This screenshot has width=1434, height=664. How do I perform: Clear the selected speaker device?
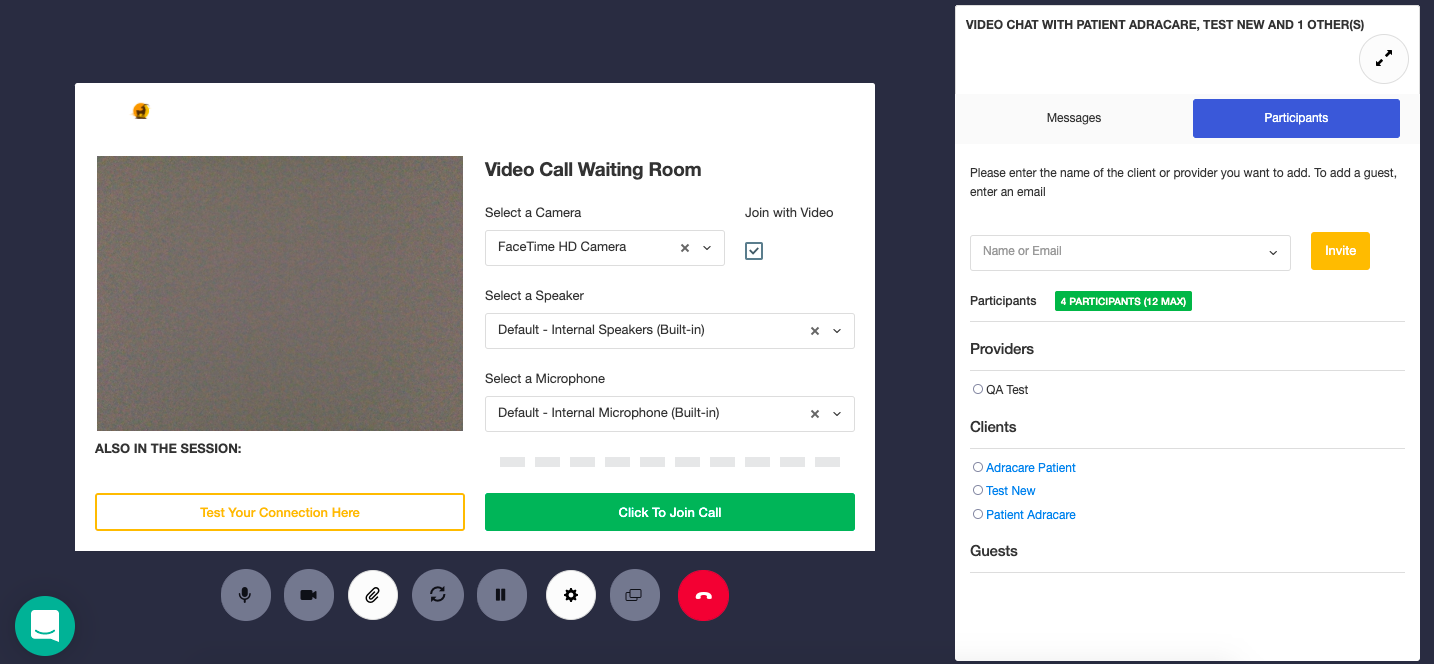click(815, 331)
